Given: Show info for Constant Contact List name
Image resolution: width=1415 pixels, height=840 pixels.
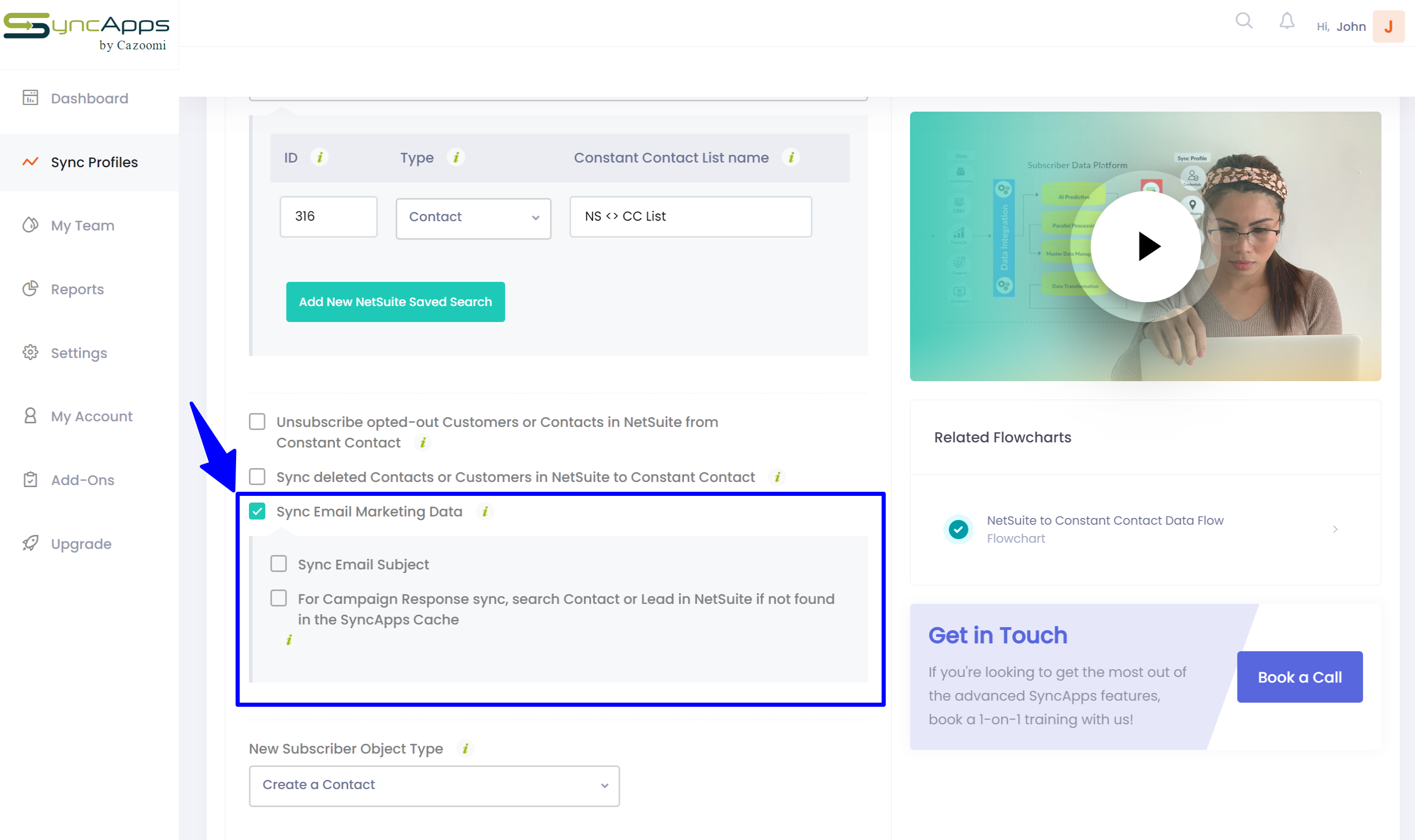Looking at the screenshot, I should (x=791, y=157).
